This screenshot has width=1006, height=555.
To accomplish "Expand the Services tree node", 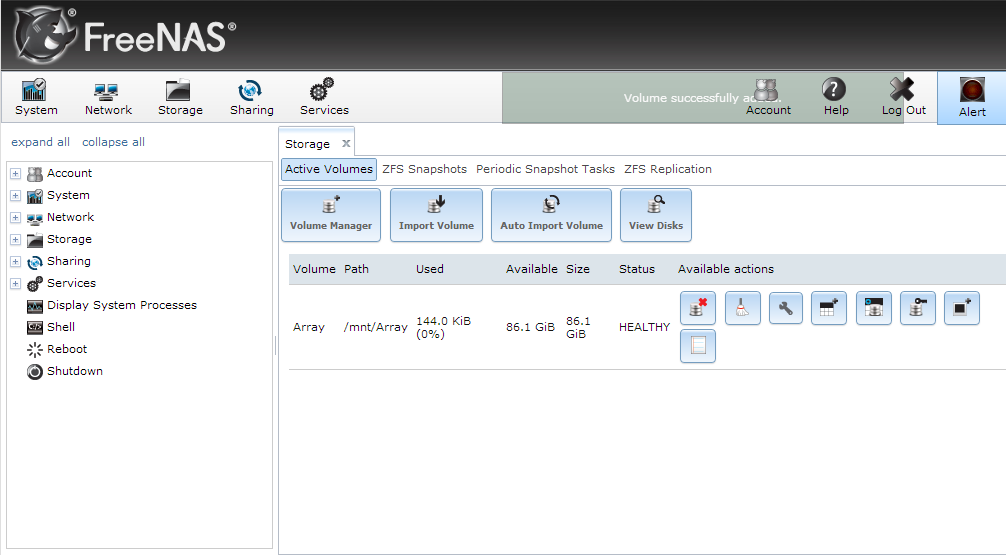I will coord(15,284).
